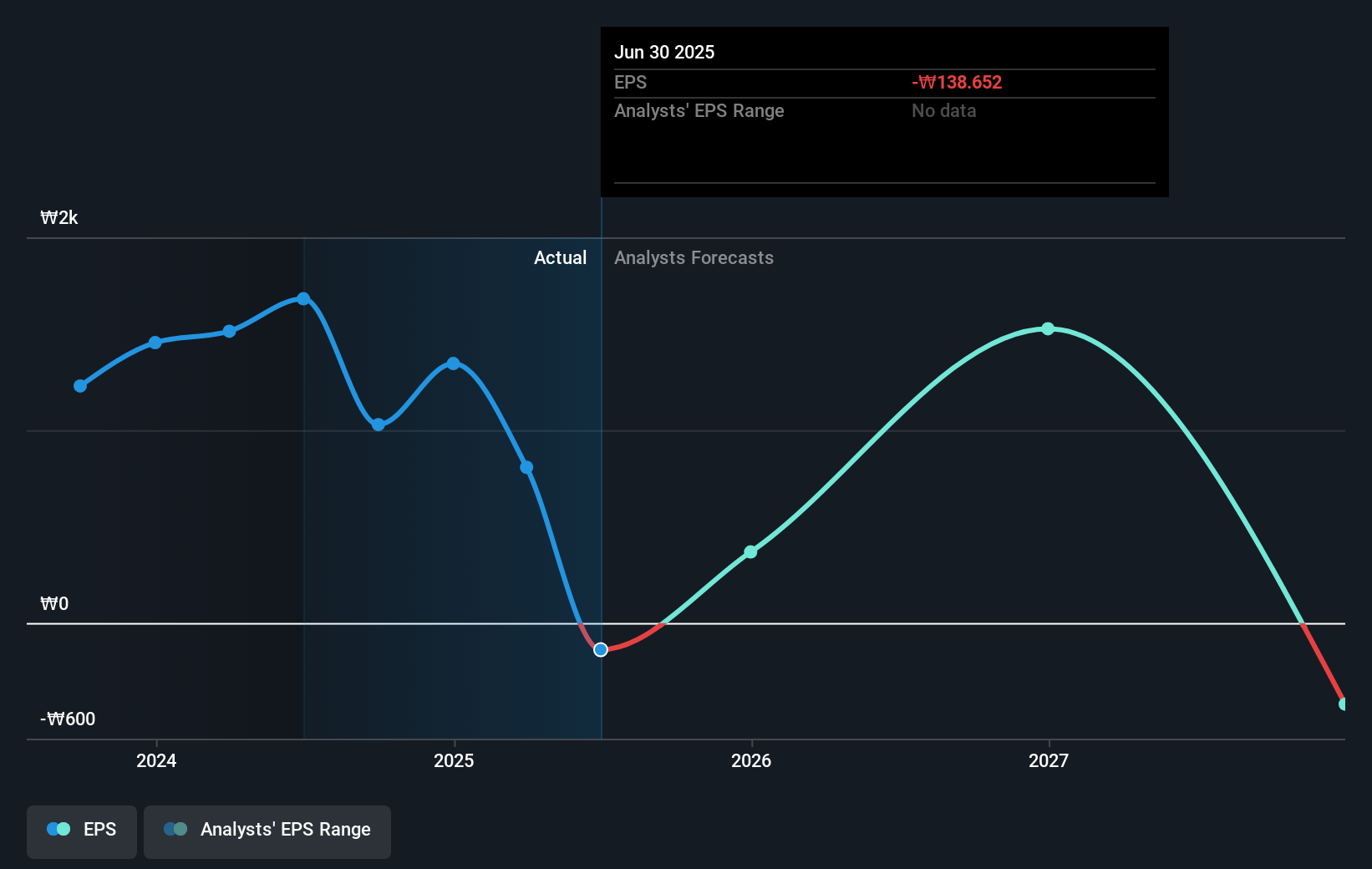Click the Analysts' EPS Range legend dot

pos(176,828)
